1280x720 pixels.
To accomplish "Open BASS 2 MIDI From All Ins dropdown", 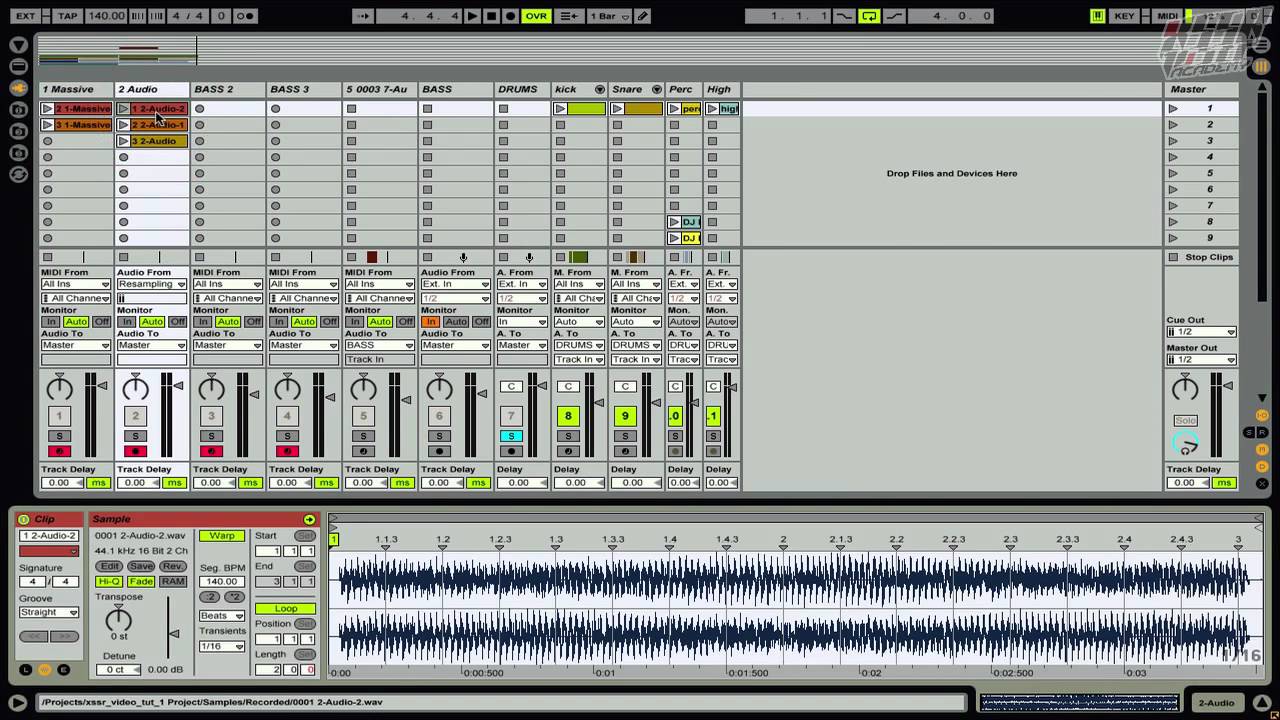I will coord(228,284).
